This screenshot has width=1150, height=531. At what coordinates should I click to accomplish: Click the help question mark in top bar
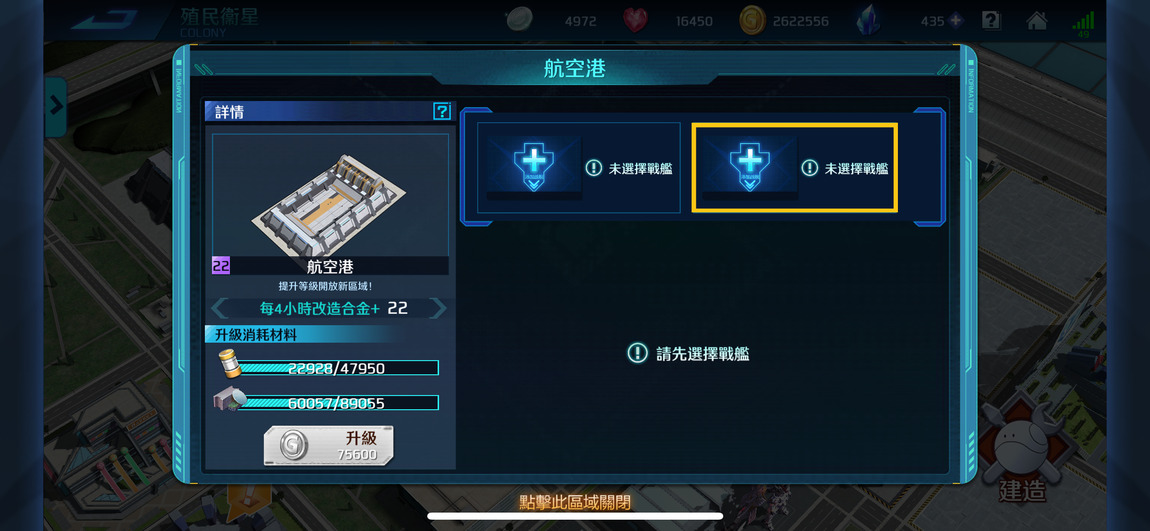tap(991, 21)
